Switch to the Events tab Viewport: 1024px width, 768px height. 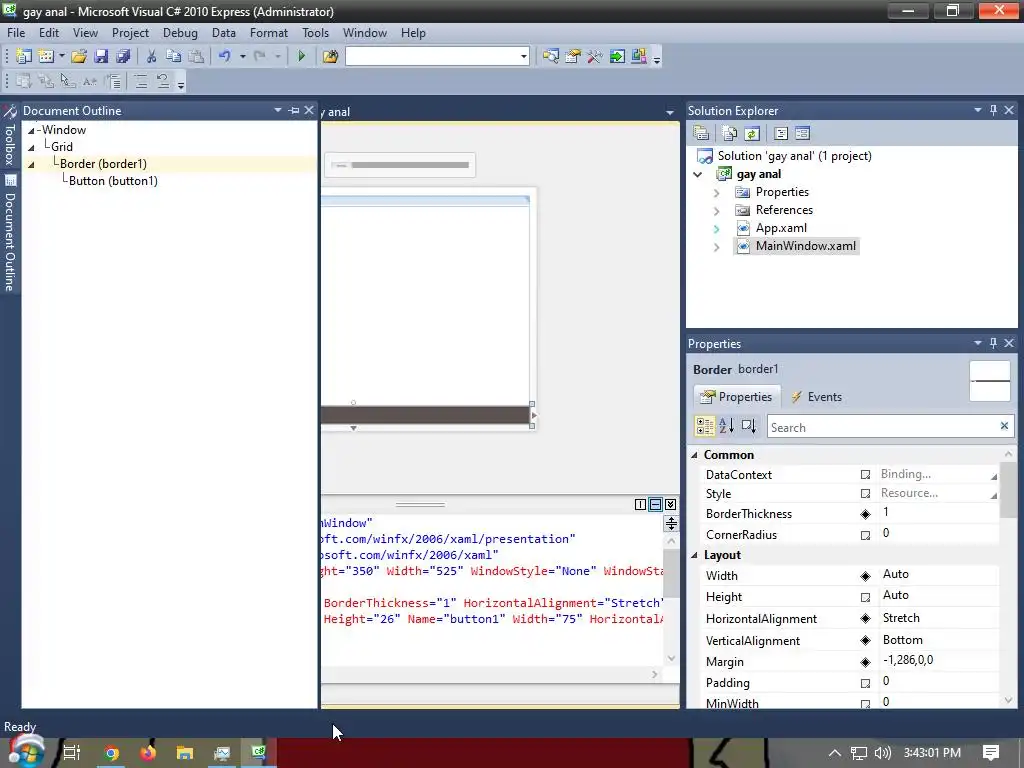click(x=816, y=397)
